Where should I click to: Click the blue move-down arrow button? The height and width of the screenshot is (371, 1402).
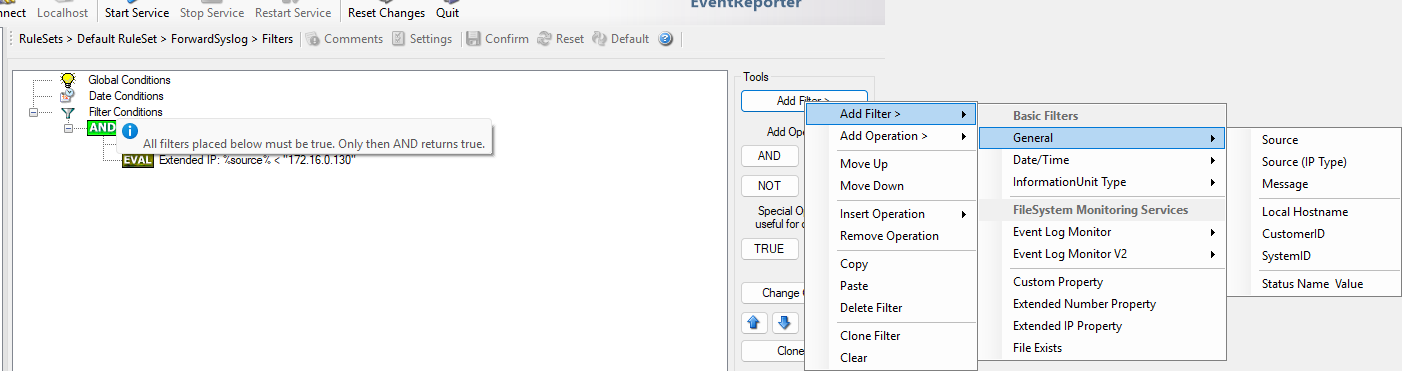click(785, 323)
